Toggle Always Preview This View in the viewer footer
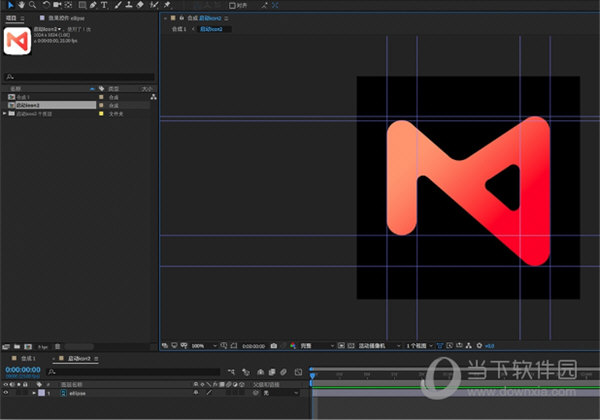Screen dimensions: 600x420 (x=165, y=346)
